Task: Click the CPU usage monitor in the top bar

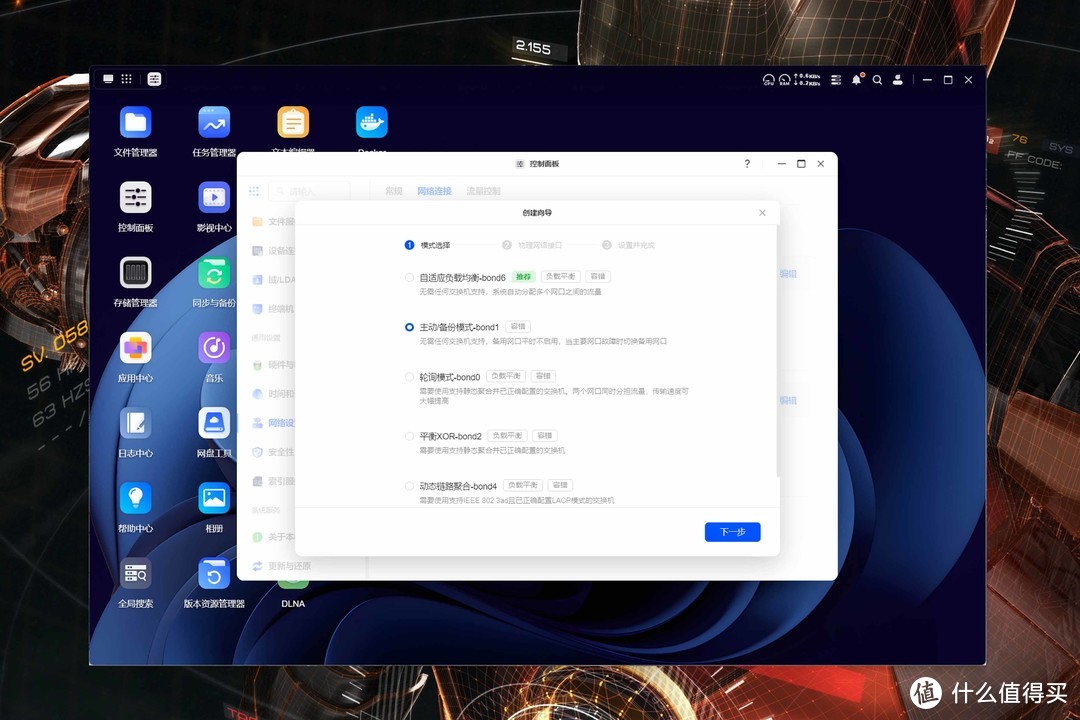Action: tap(768, 80)
